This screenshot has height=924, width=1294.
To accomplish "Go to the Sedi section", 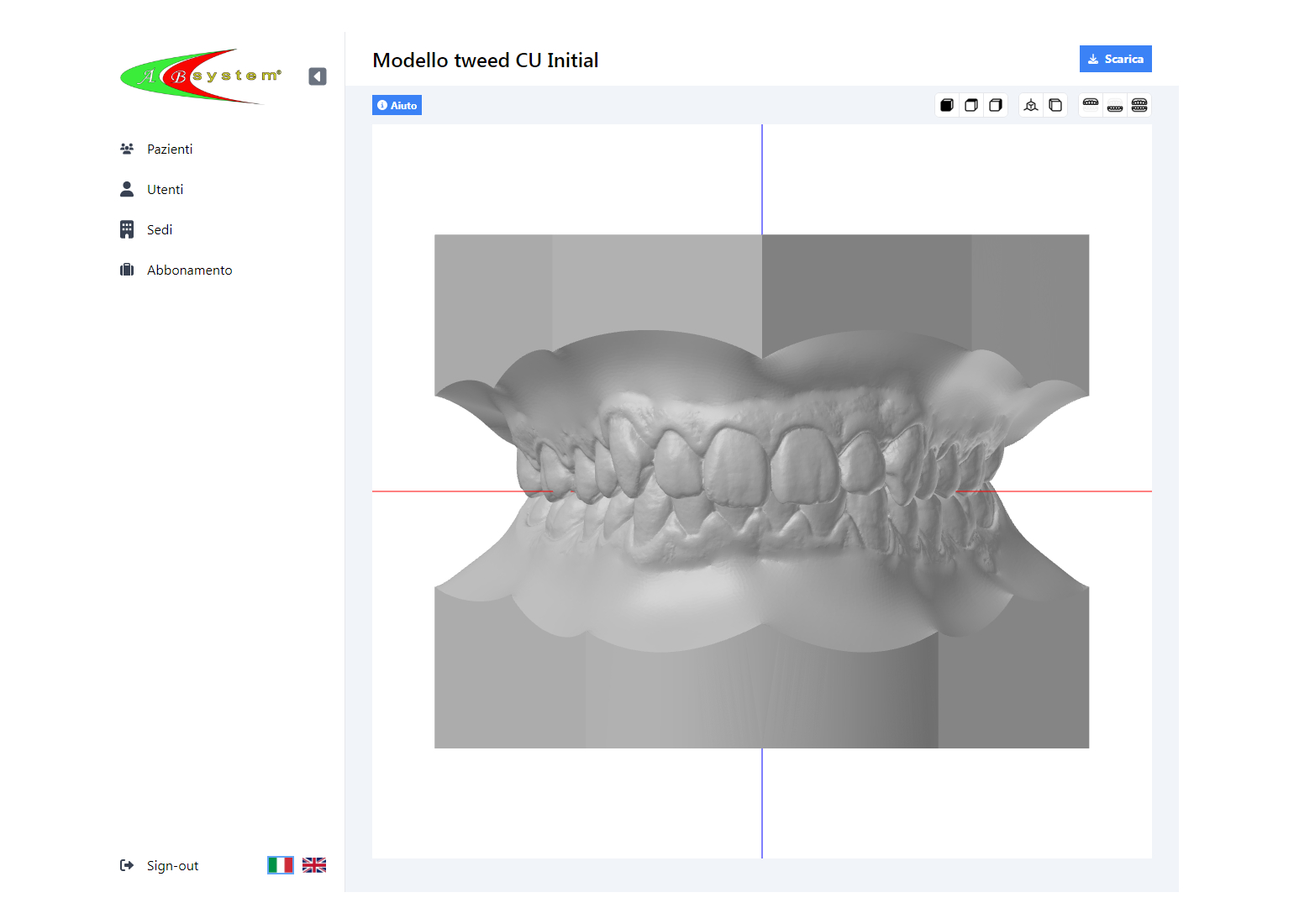I will tap(160, 229).
